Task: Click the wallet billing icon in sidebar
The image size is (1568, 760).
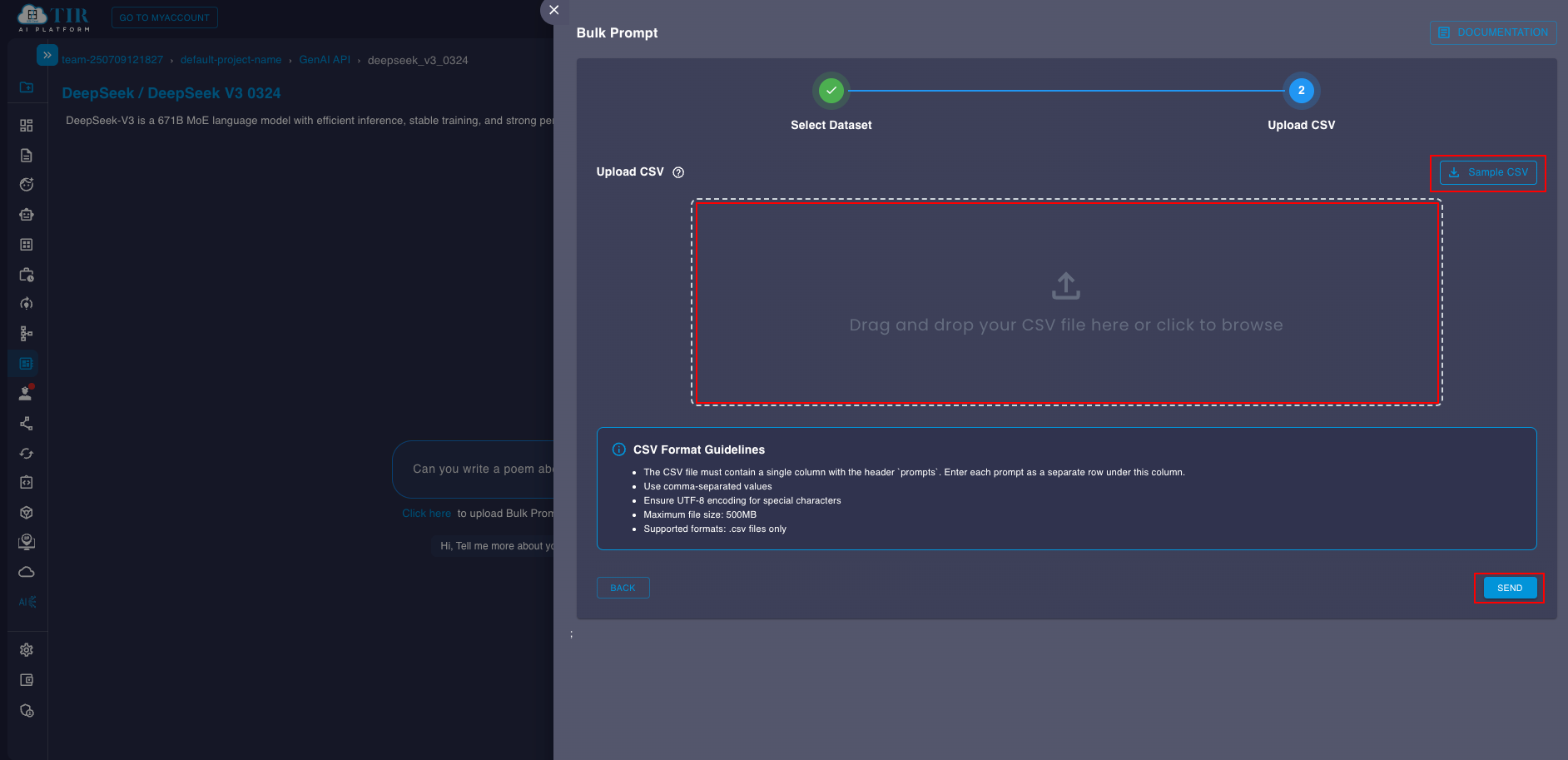Action: click(x=27, y=680)
